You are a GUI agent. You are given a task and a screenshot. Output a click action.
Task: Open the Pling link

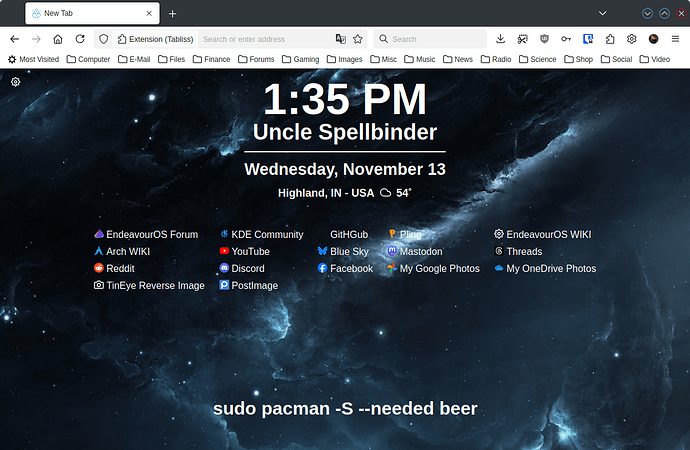click(404, 234)
